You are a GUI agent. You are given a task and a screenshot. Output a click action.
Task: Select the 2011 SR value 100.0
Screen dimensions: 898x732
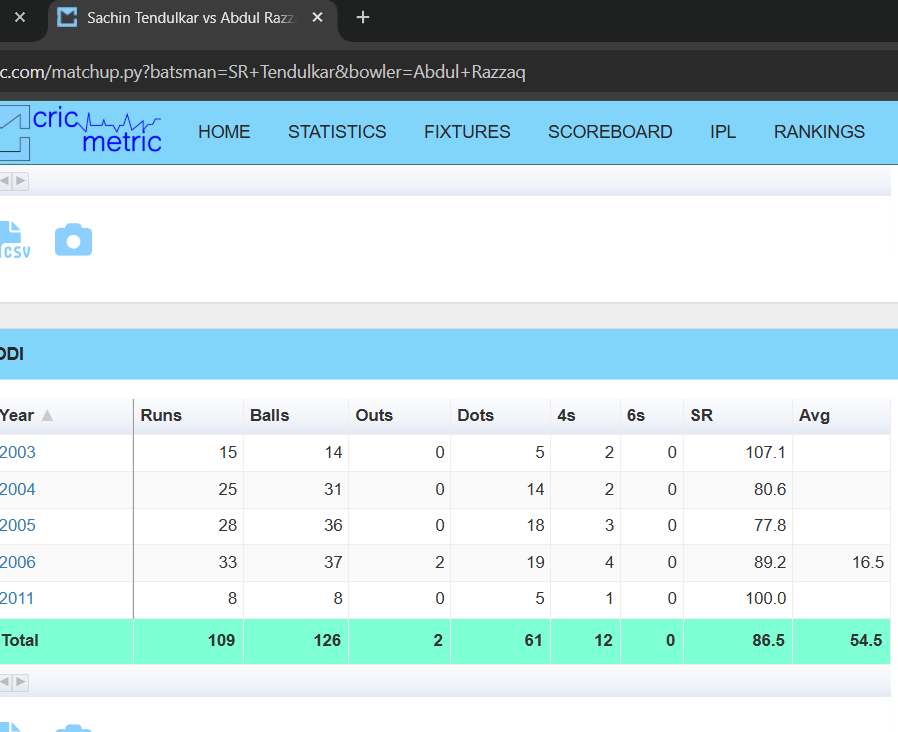pos(738,599)
